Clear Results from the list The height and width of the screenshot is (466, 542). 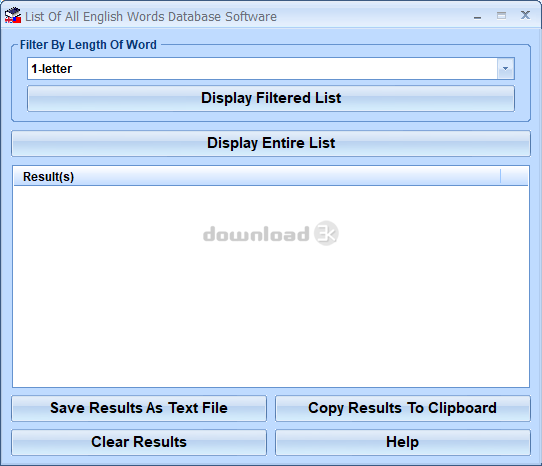(x=139, y=442)
